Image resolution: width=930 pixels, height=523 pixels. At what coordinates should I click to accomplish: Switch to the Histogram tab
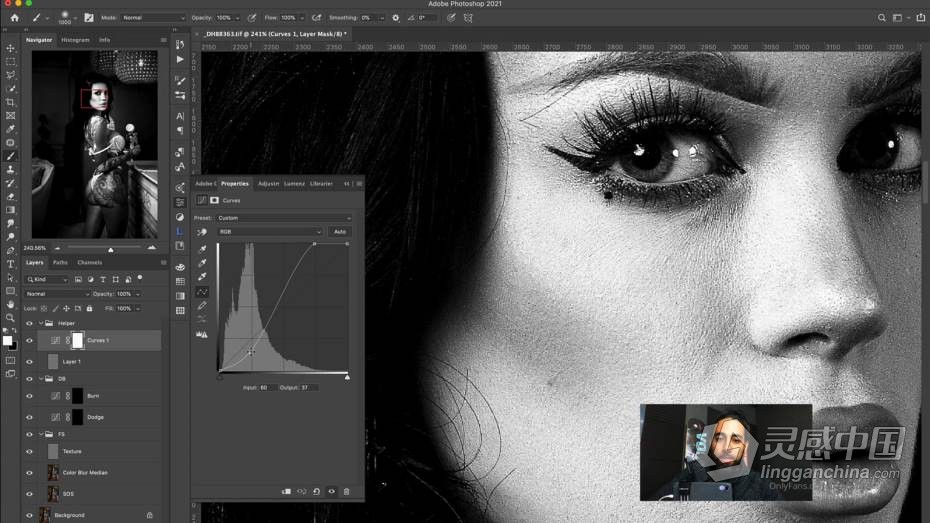coord(75,40)
